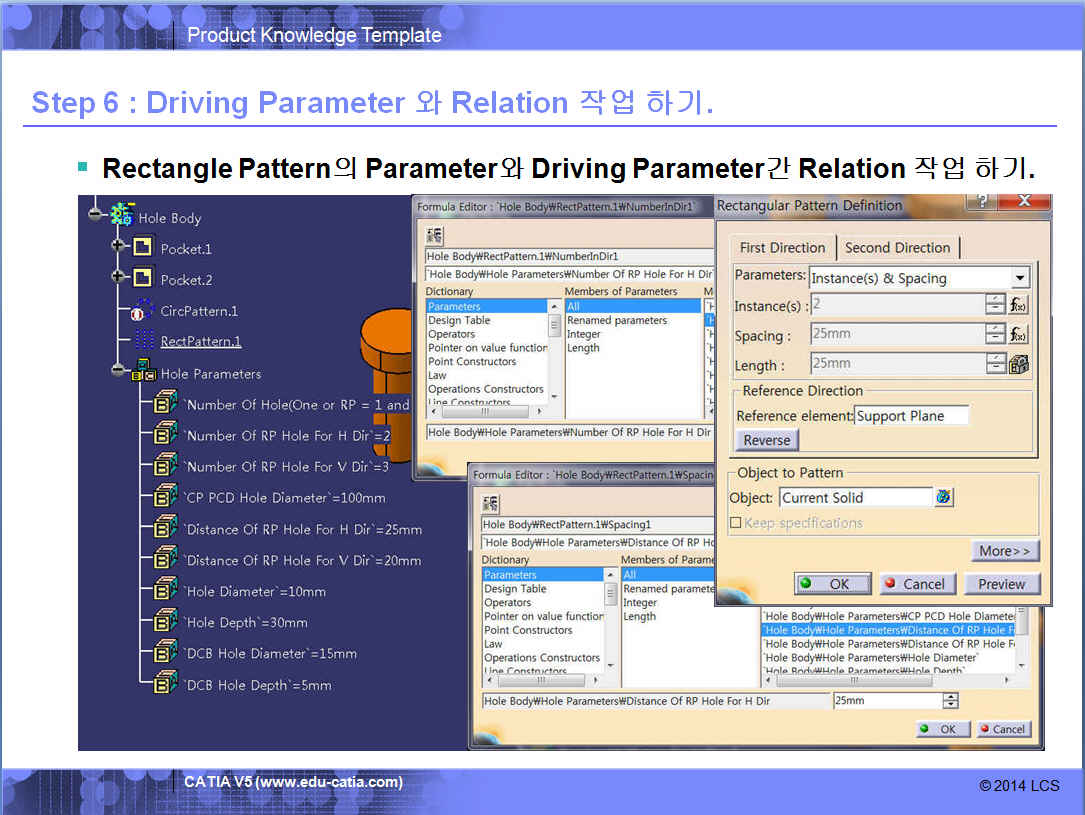Click the incremental icon in NumberInDir1 Formula Editor

pyautogui.click(x=435, y=235)
